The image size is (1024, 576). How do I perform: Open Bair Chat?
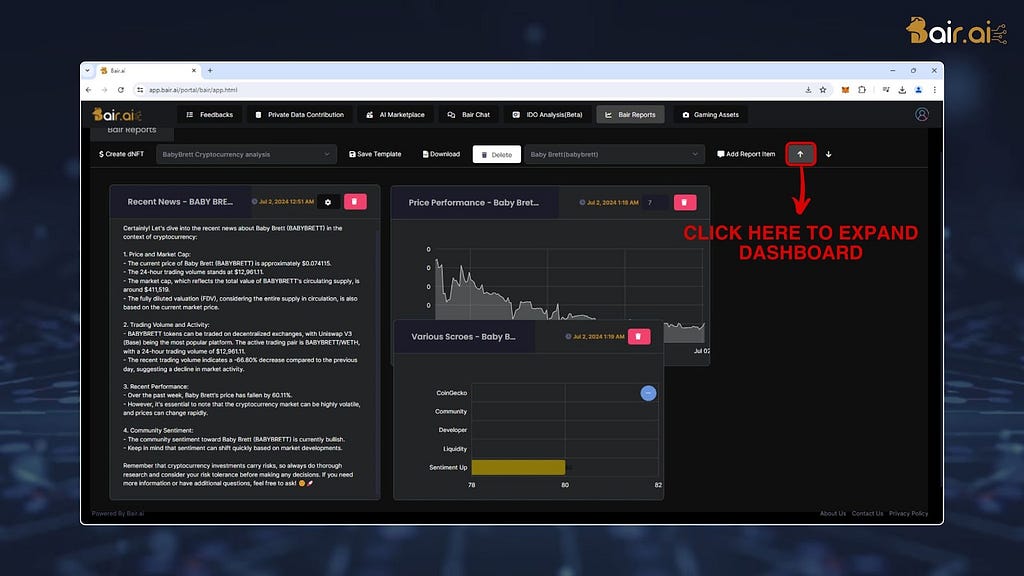point(468,115)
